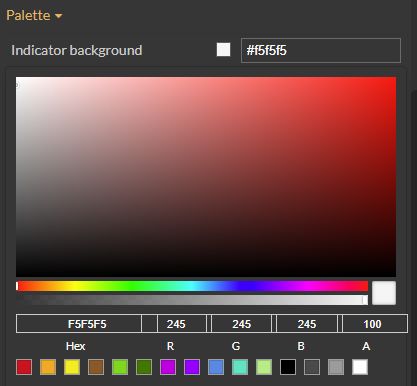Click the rainbow hue slider bar

pos(192,286)
